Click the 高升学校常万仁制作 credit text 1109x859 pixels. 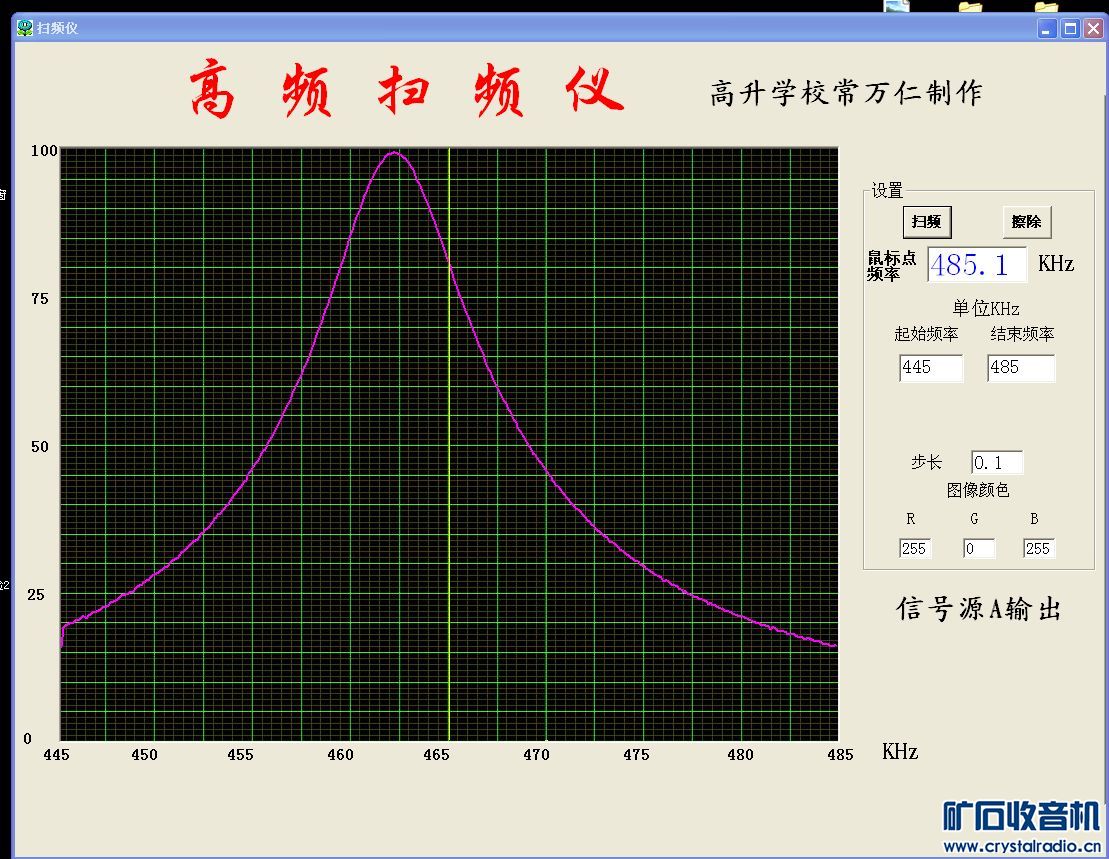coord(846,93)
